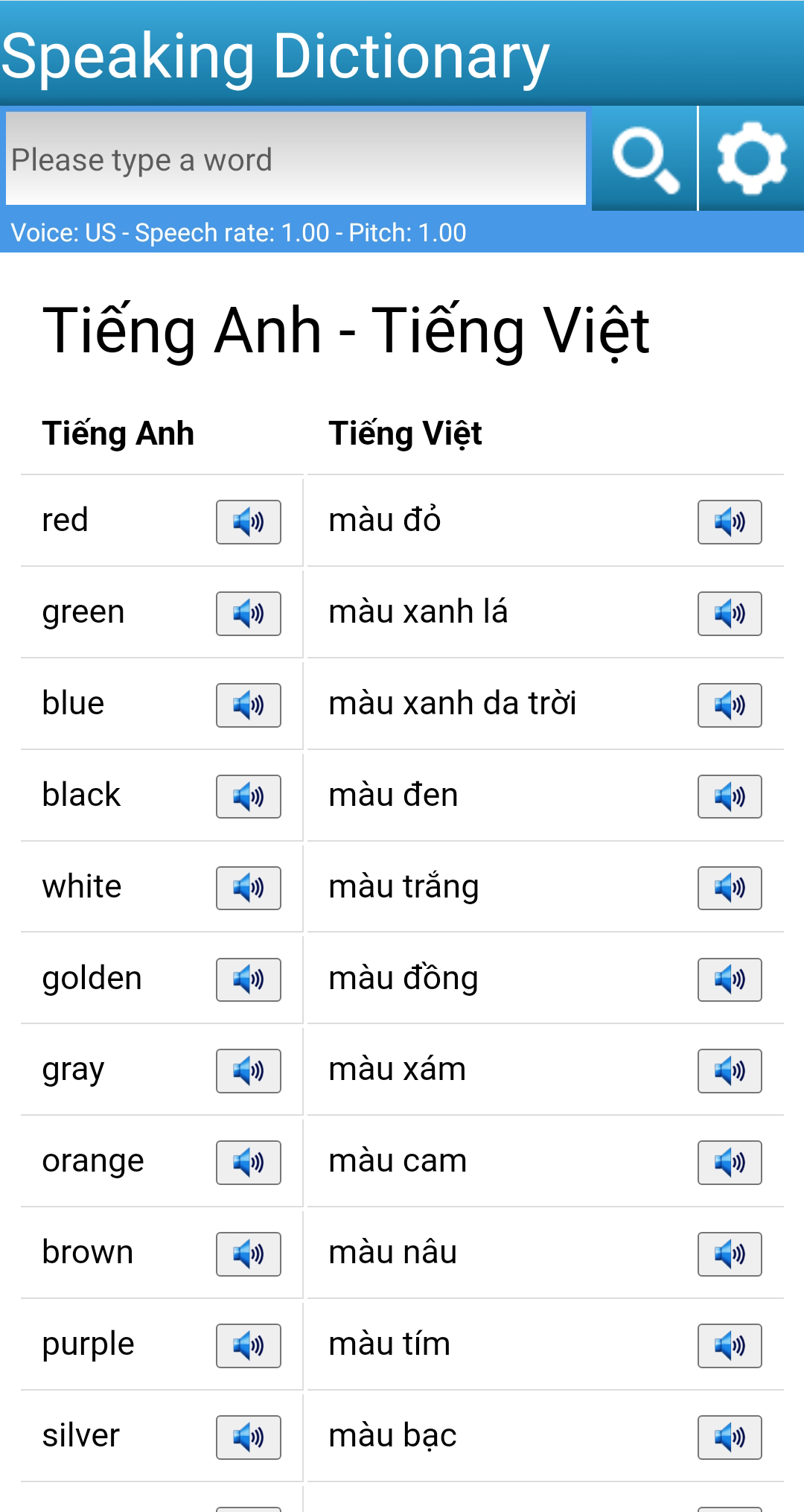Play audio for 'màu tím'
The width and height of the screenshot is (804, 1512).
730,1346
